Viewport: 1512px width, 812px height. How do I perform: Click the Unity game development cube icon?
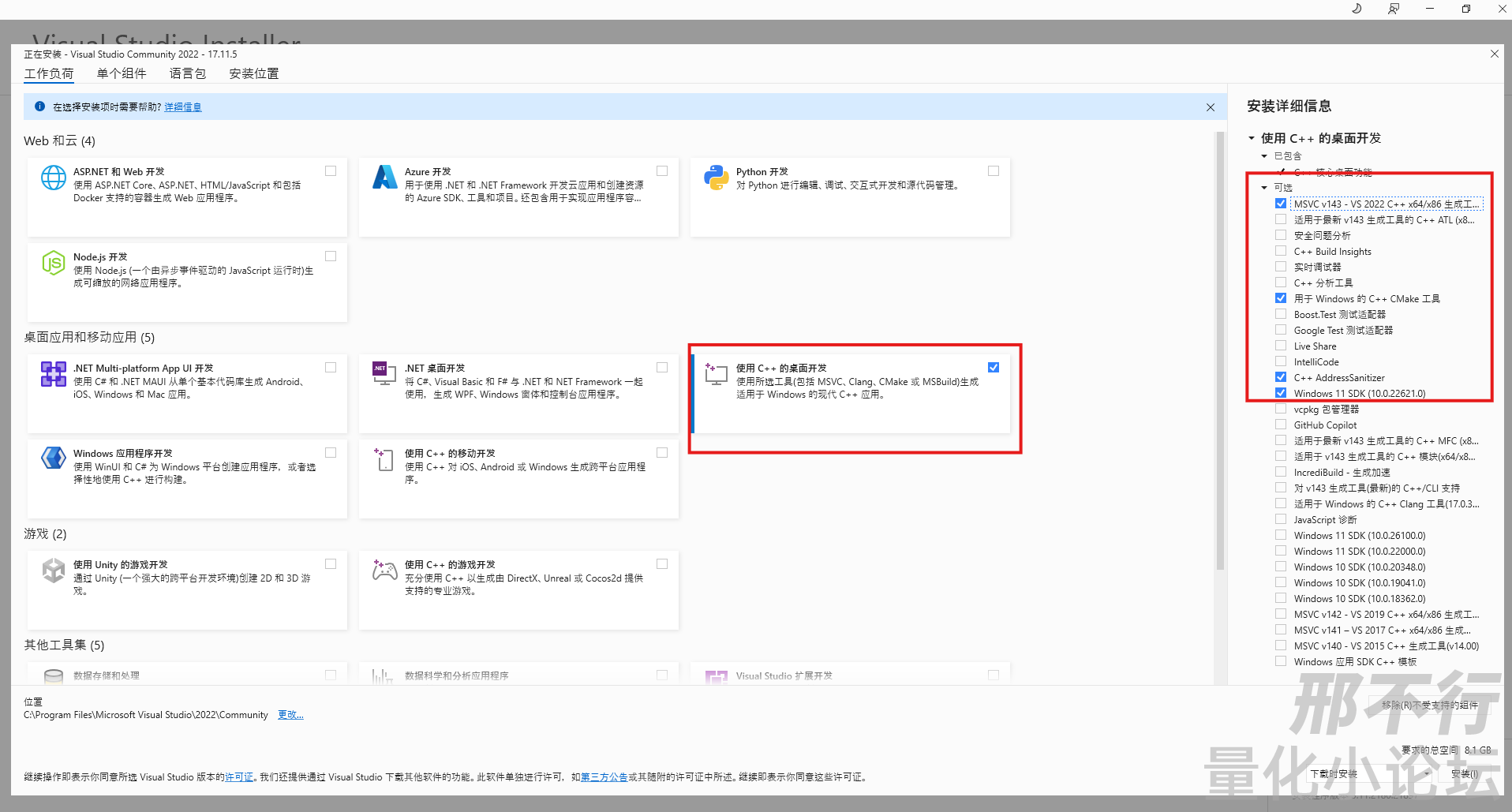pyautogui.click(x=53, y=570)
